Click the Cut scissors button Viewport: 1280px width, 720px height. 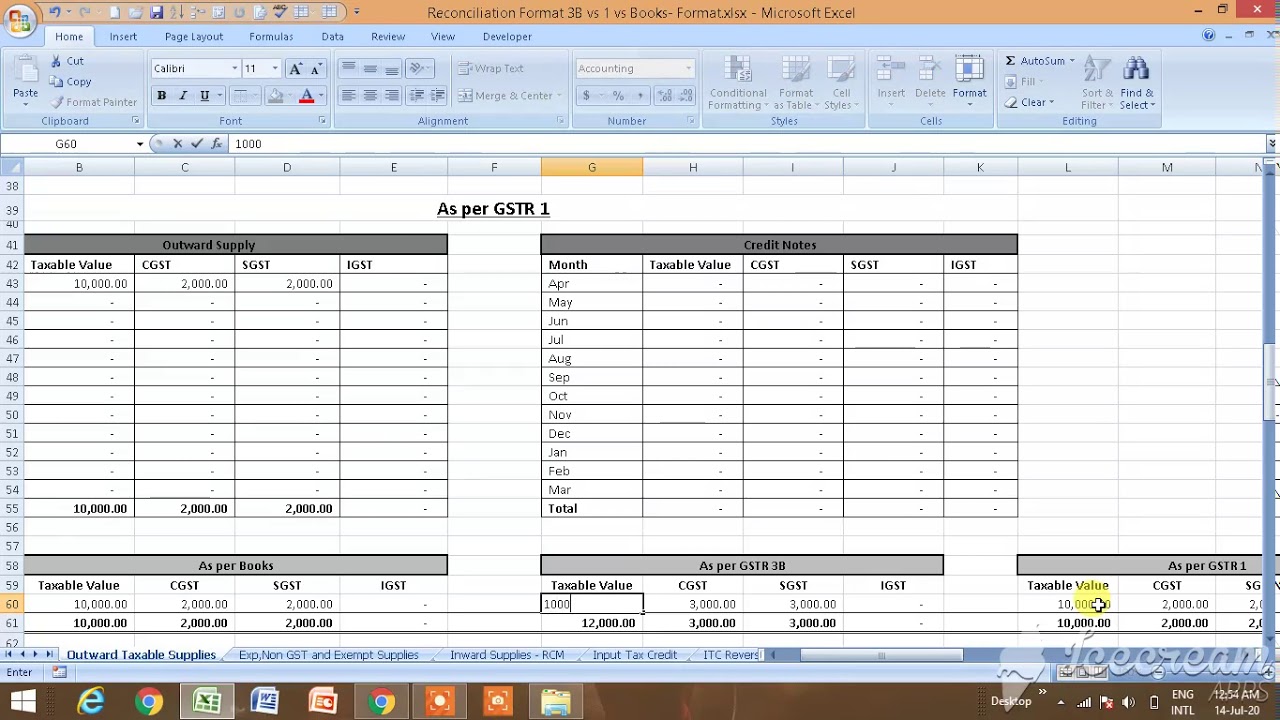click(67, 61)
